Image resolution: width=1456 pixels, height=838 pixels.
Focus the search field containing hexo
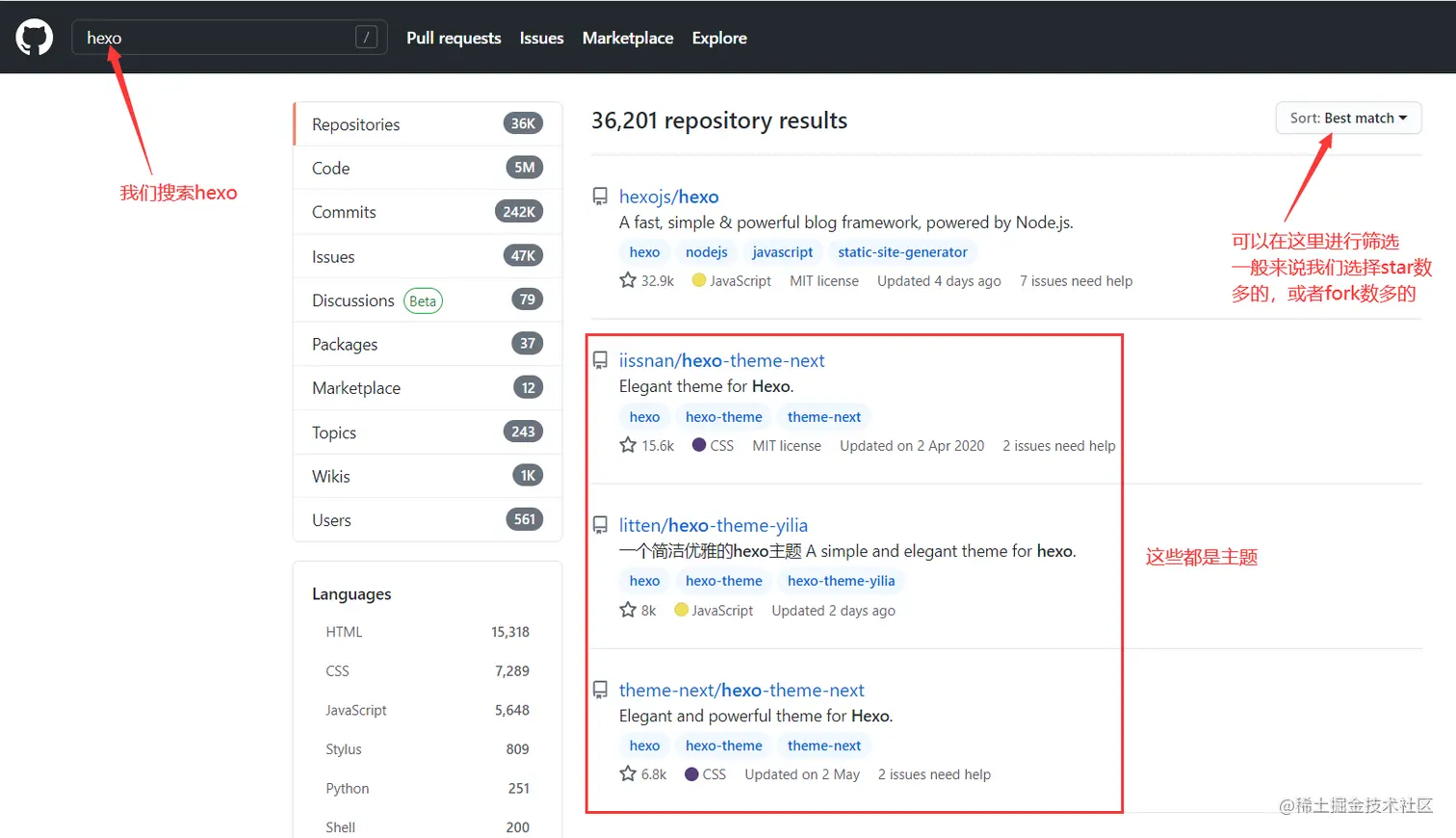pos(229,38)
